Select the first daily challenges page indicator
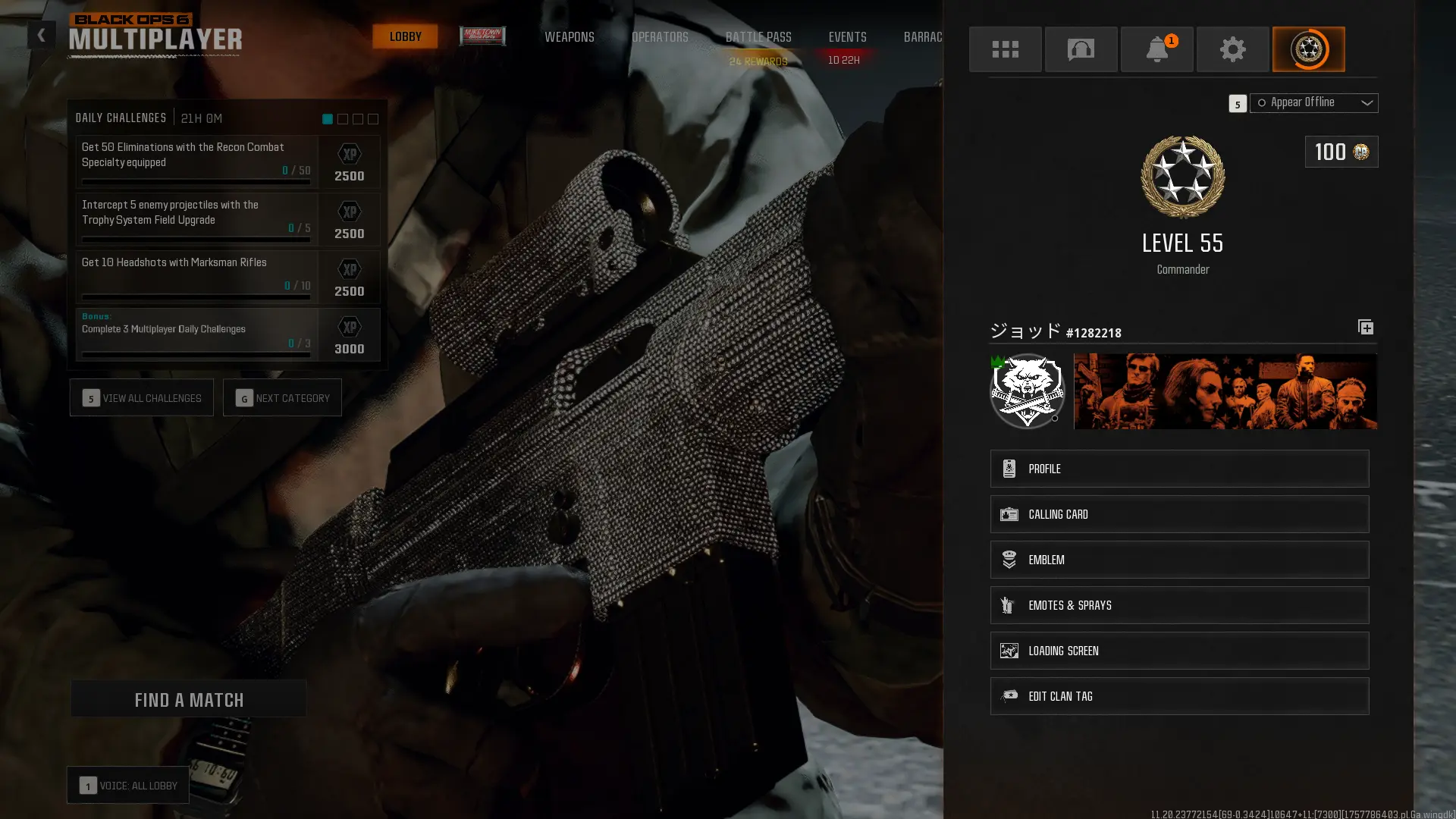 click(x=328, y=119)
